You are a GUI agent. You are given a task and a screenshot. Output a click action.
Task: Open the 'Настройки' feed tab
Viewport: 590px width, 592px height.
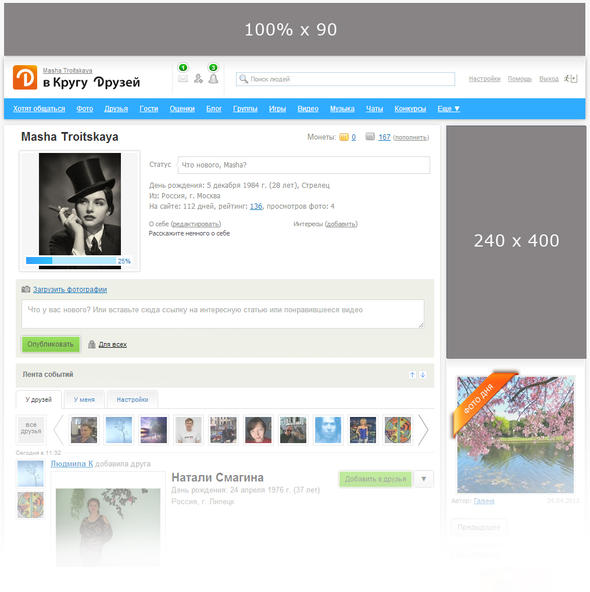point(132,399)
